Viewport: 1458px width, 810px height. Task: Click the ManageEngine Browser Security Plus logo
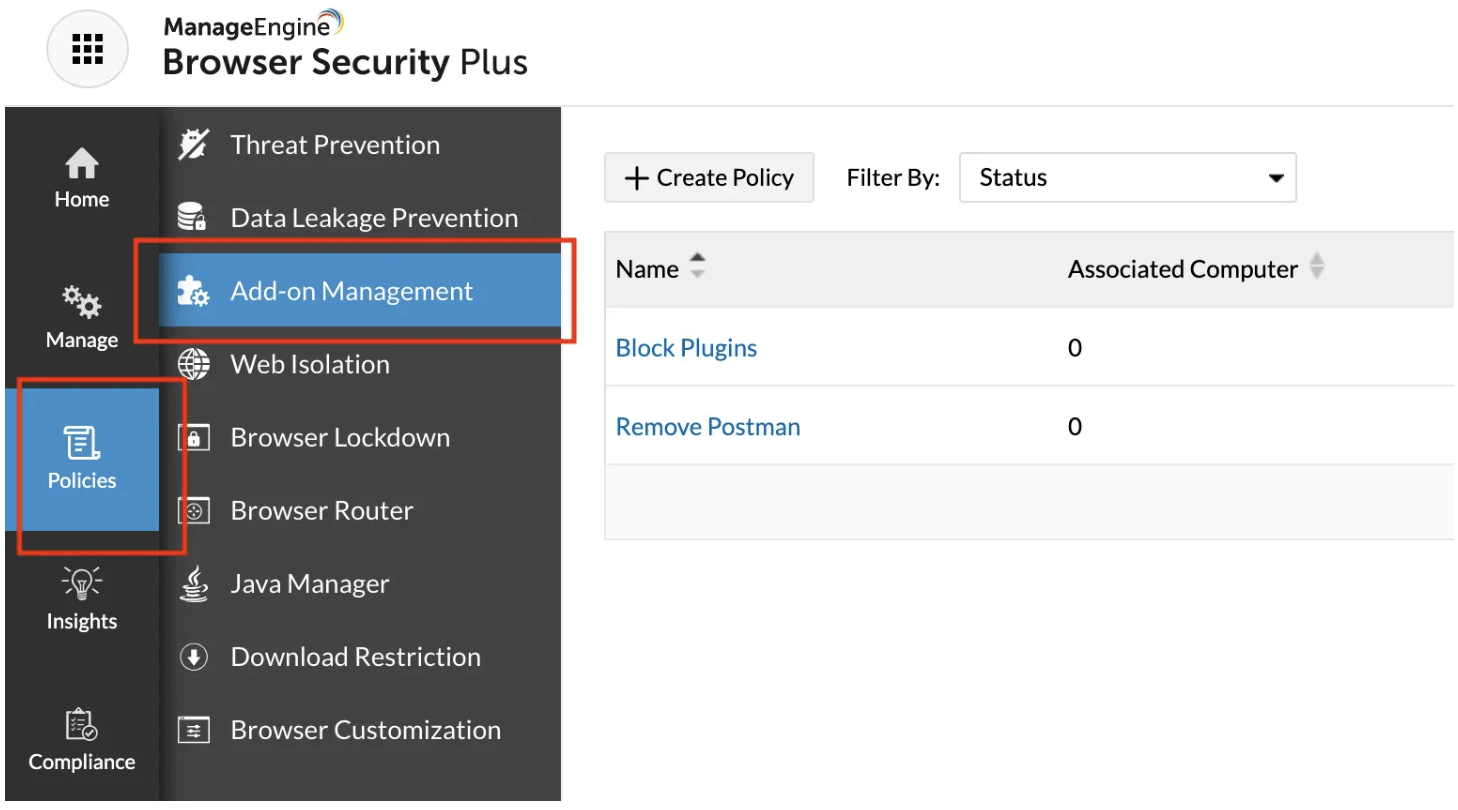pyautogui.click(x=345, y=45)
